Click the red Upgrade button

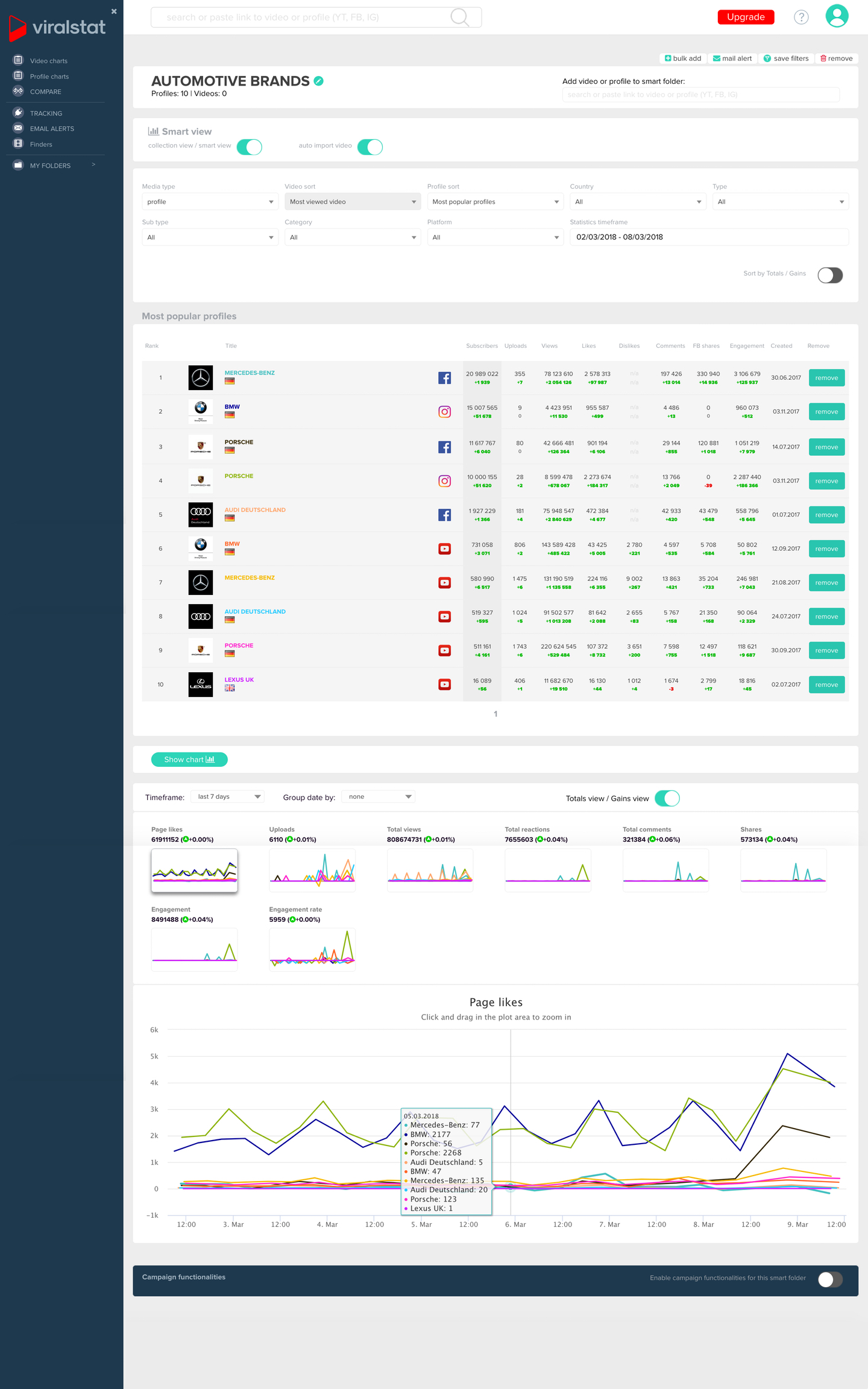coord(746,17)
